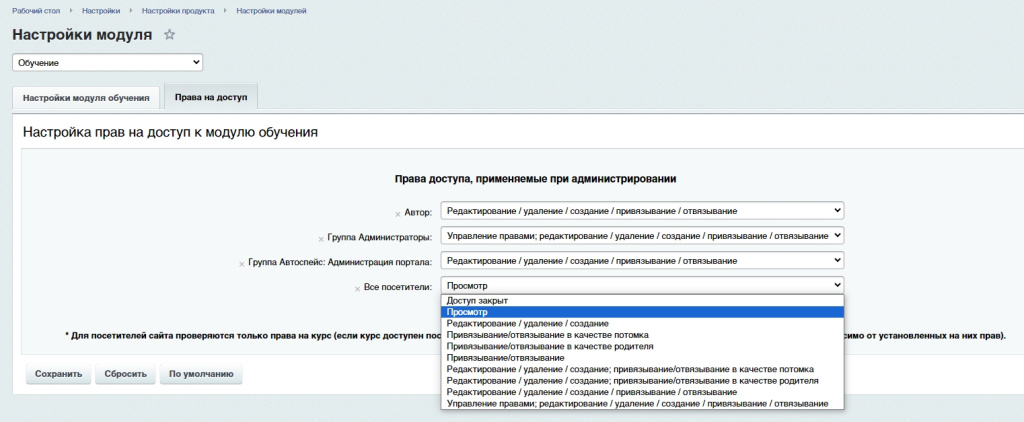The image size is (1024, 422).
Task: Switch to Настройки модуля обучения tab
Action: tap(86, 98)
